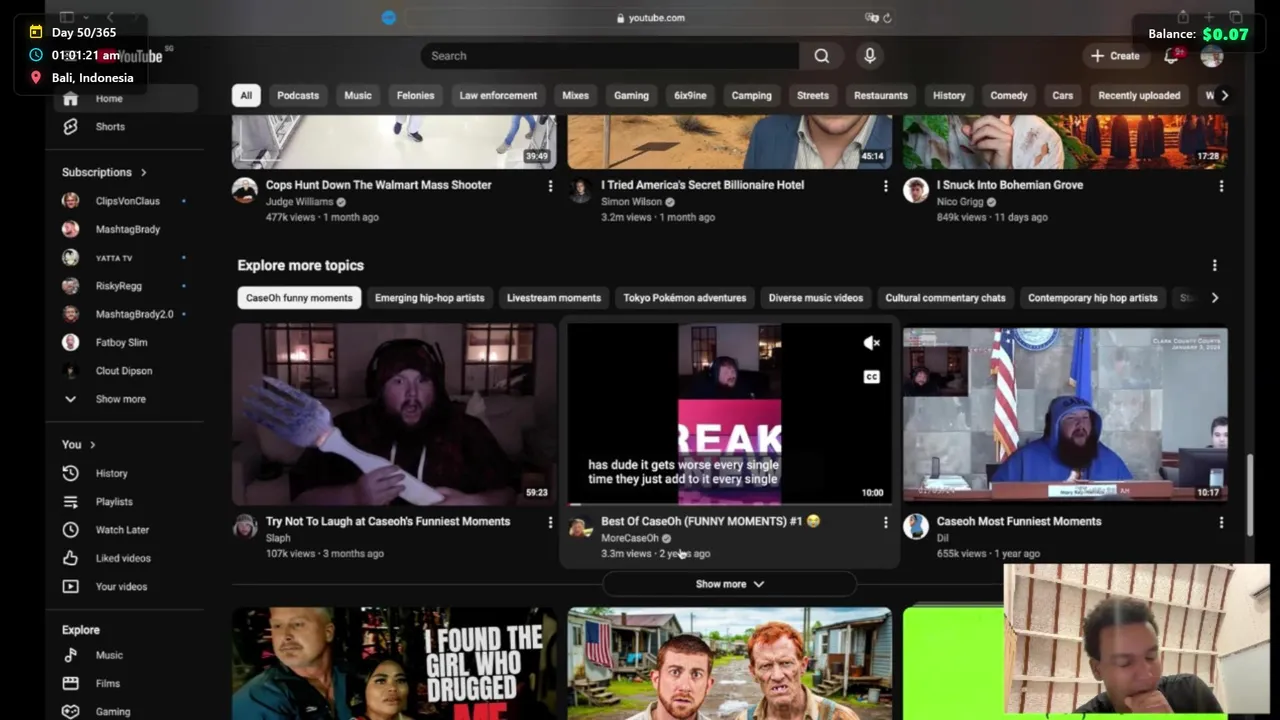The height and width of the screenshot is (720, 1280).
Task: Open I Found The Girl thumbnail
Action: pyautogui.click(x=394, y=664)
